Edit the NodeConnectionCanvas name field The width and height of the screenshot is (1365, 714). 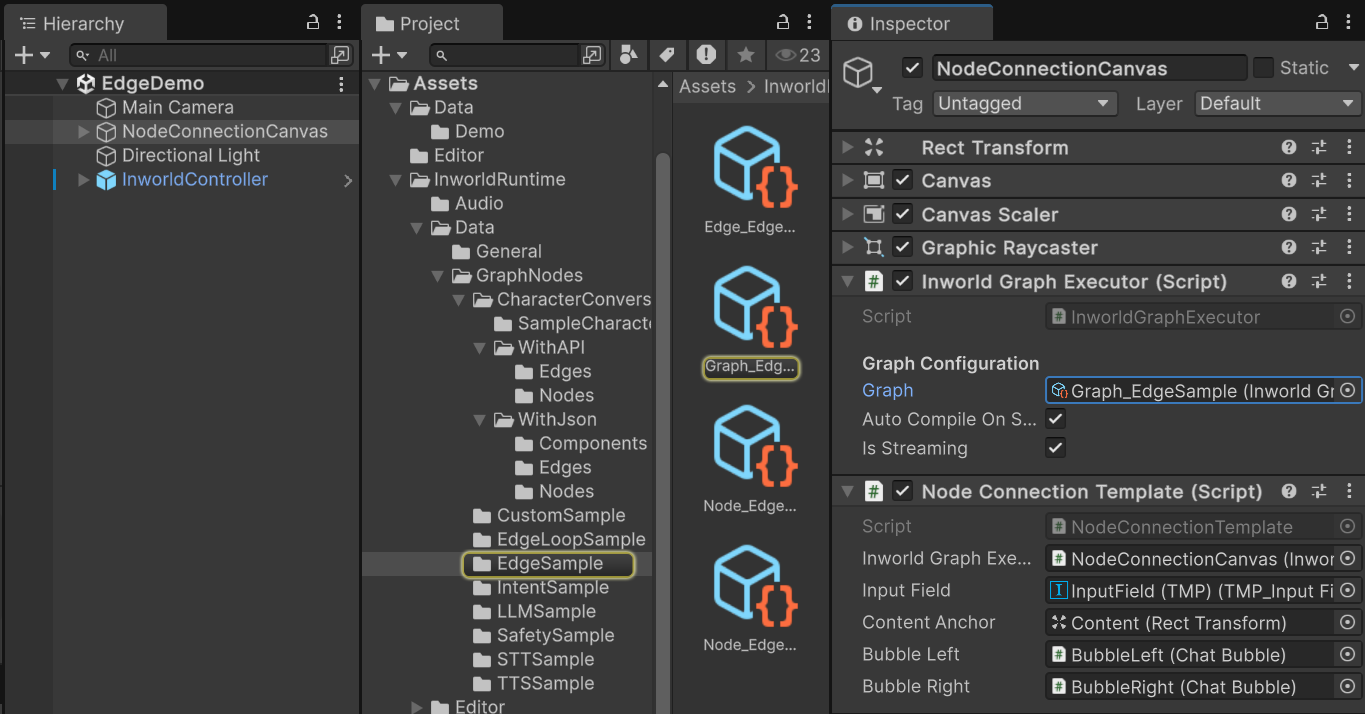coord(1089,68)
